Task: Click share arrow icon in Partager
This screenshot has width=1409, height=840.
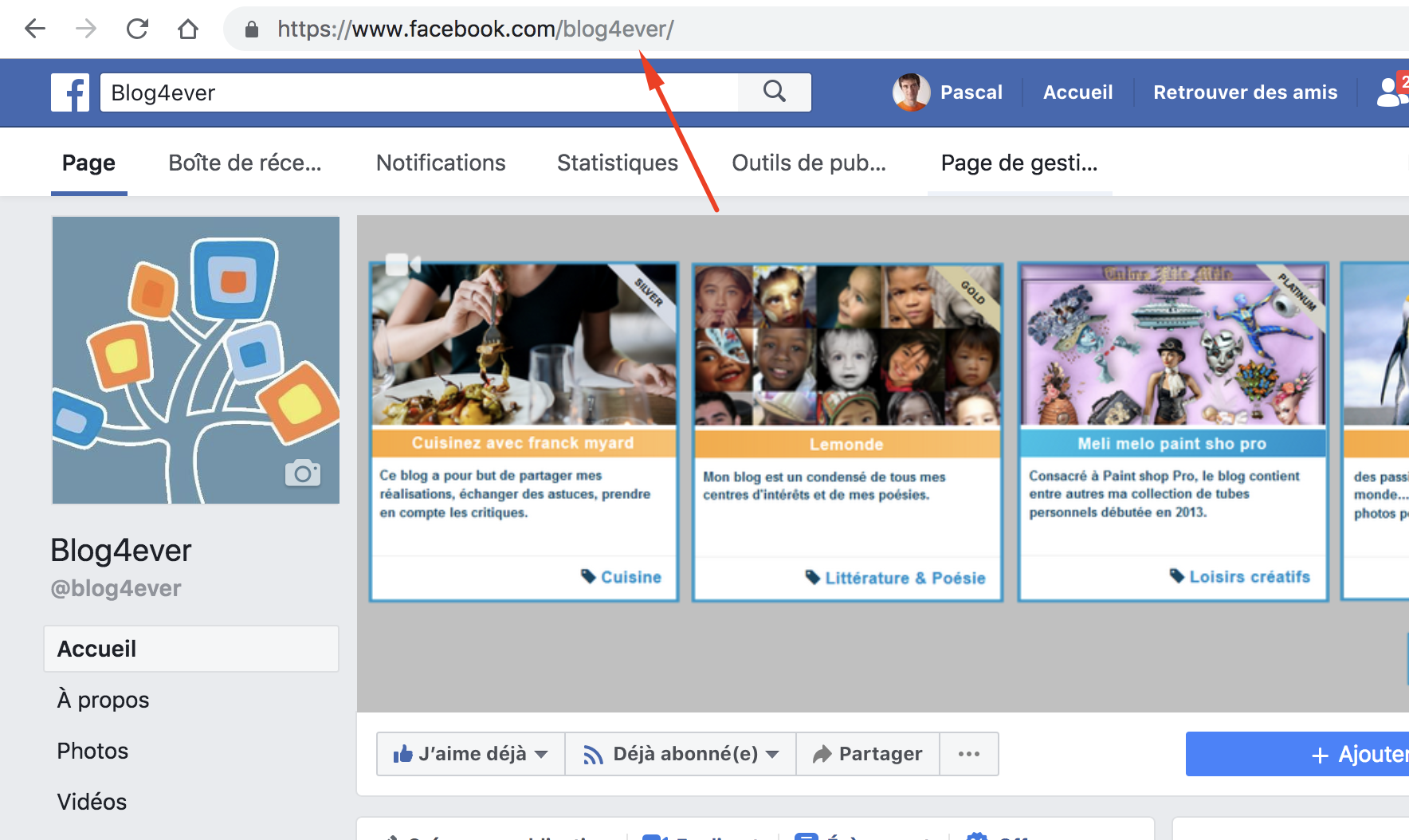Action: tap(822, 754)
